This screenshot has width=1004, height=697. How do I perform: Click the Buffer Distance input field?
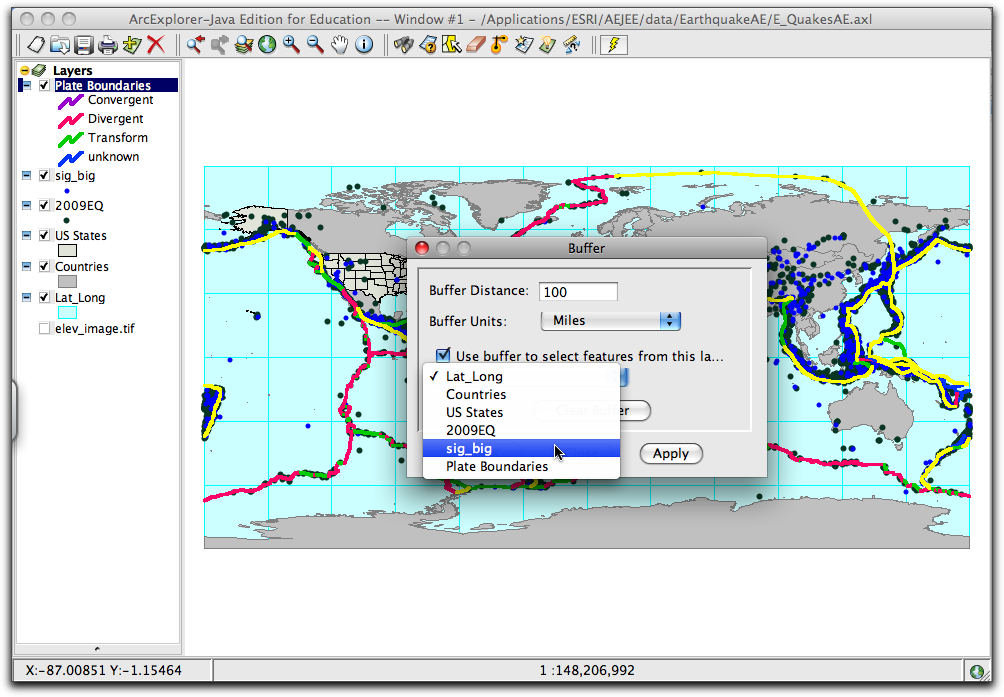(578, 292)
